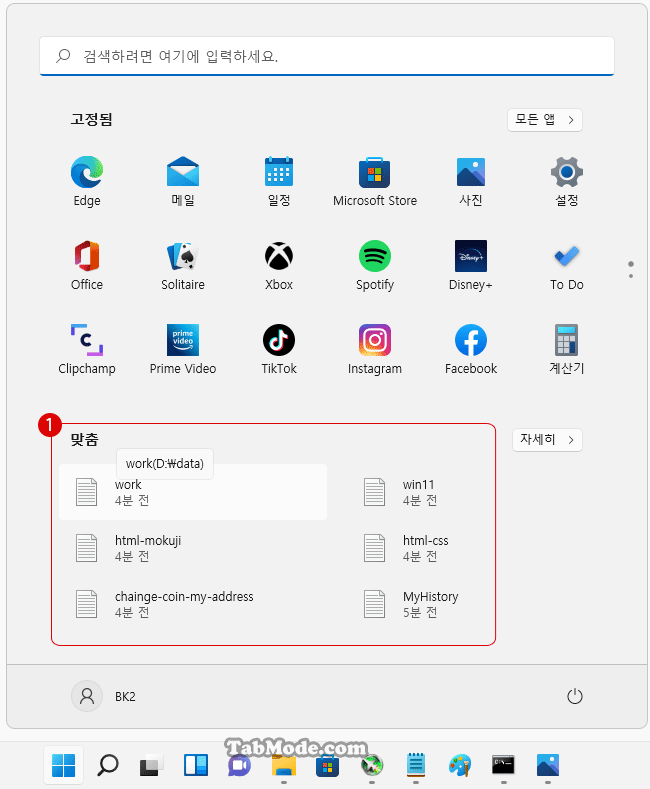Launch the TikTok app
The width and height of the screenshot is (650, 789).
pos(279,349)
